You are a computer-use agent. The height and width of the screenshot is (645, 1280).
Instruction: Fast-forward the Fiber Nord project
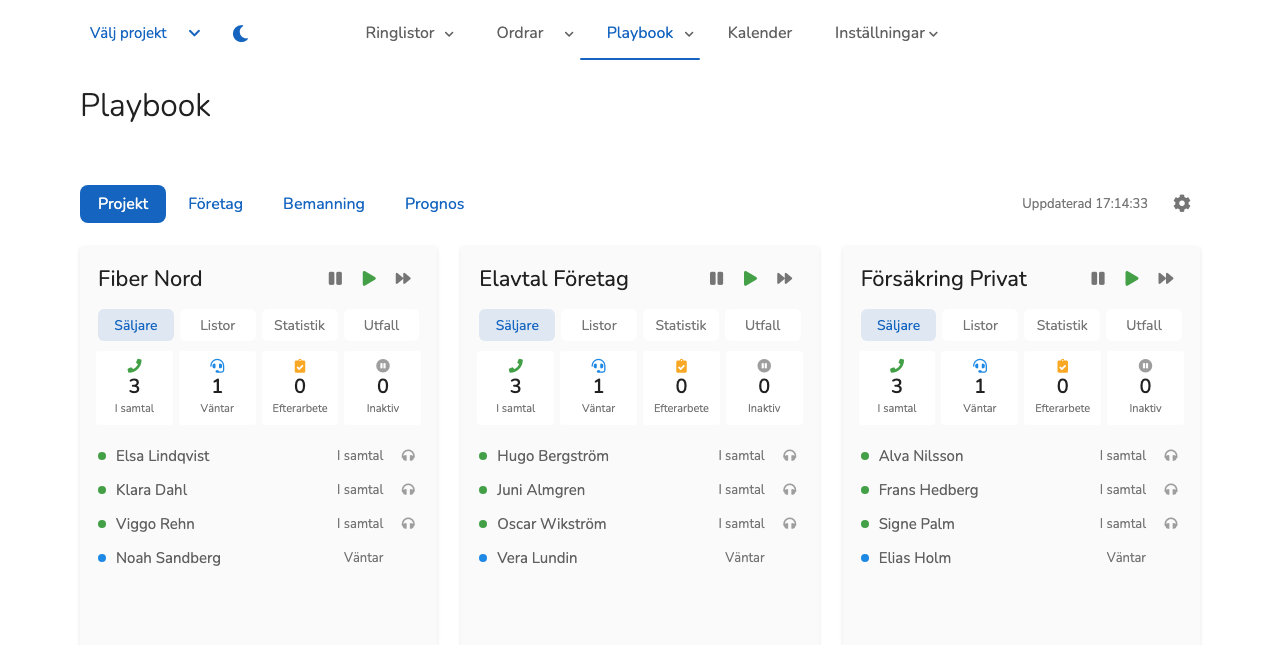click(x=403, y=279)
